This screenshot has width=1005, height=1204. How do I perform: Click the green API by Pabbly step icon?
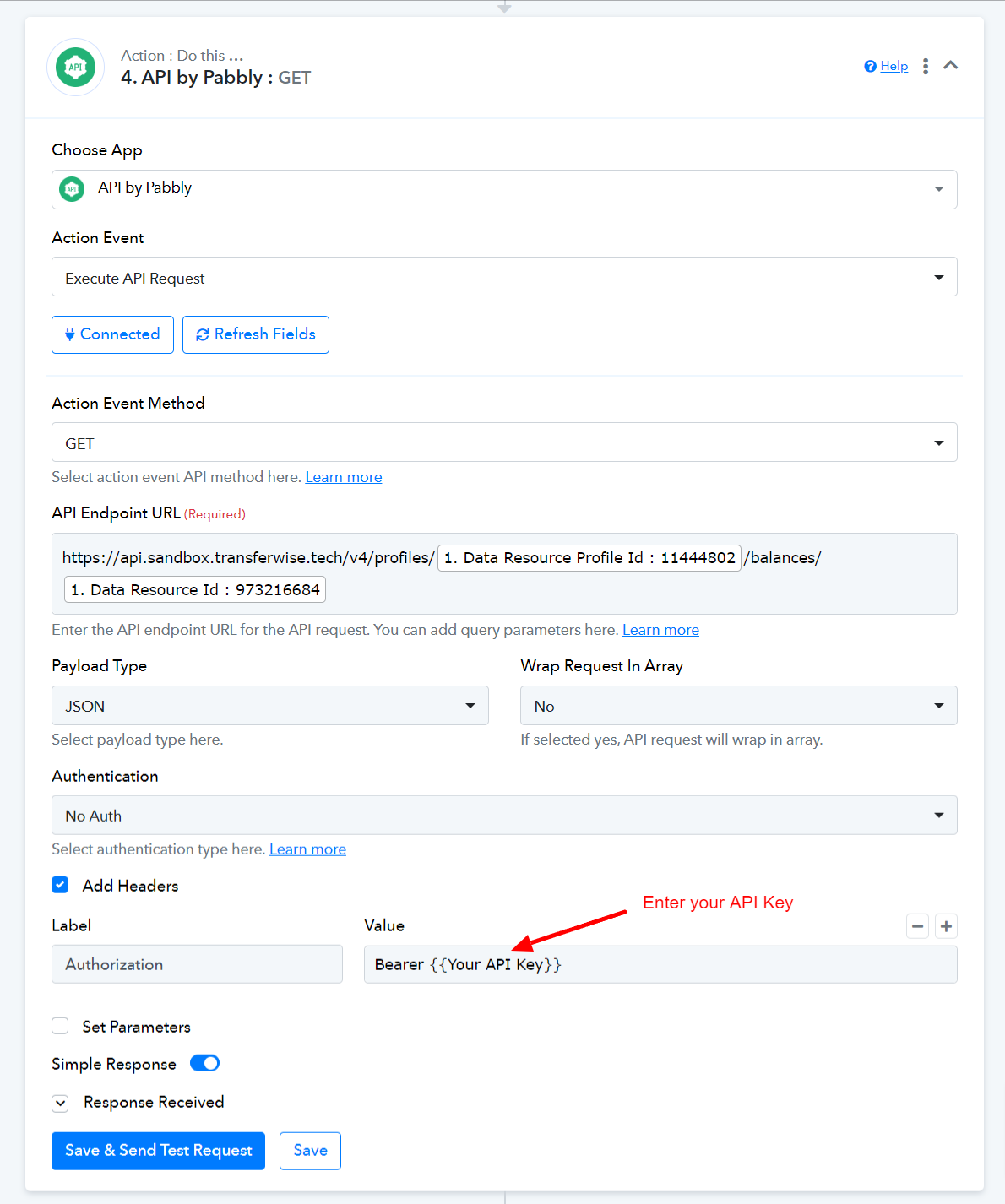[x=75, y=67]
